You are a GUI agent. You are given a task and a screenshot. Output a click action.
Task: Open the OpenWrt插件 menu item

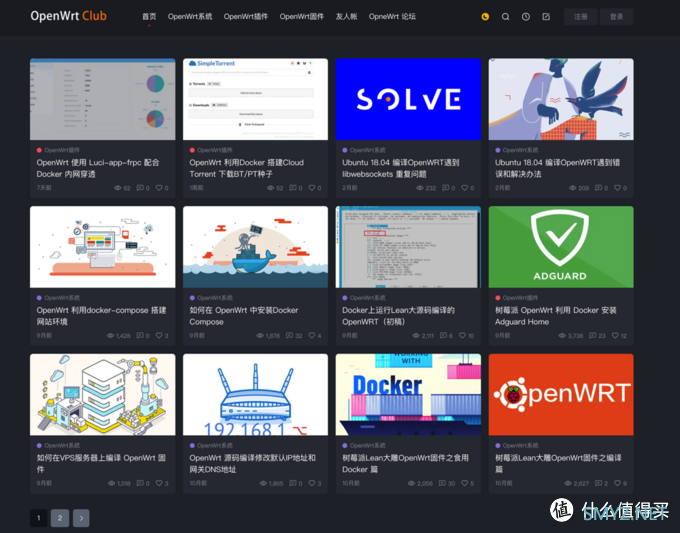[x=246, y=16]
